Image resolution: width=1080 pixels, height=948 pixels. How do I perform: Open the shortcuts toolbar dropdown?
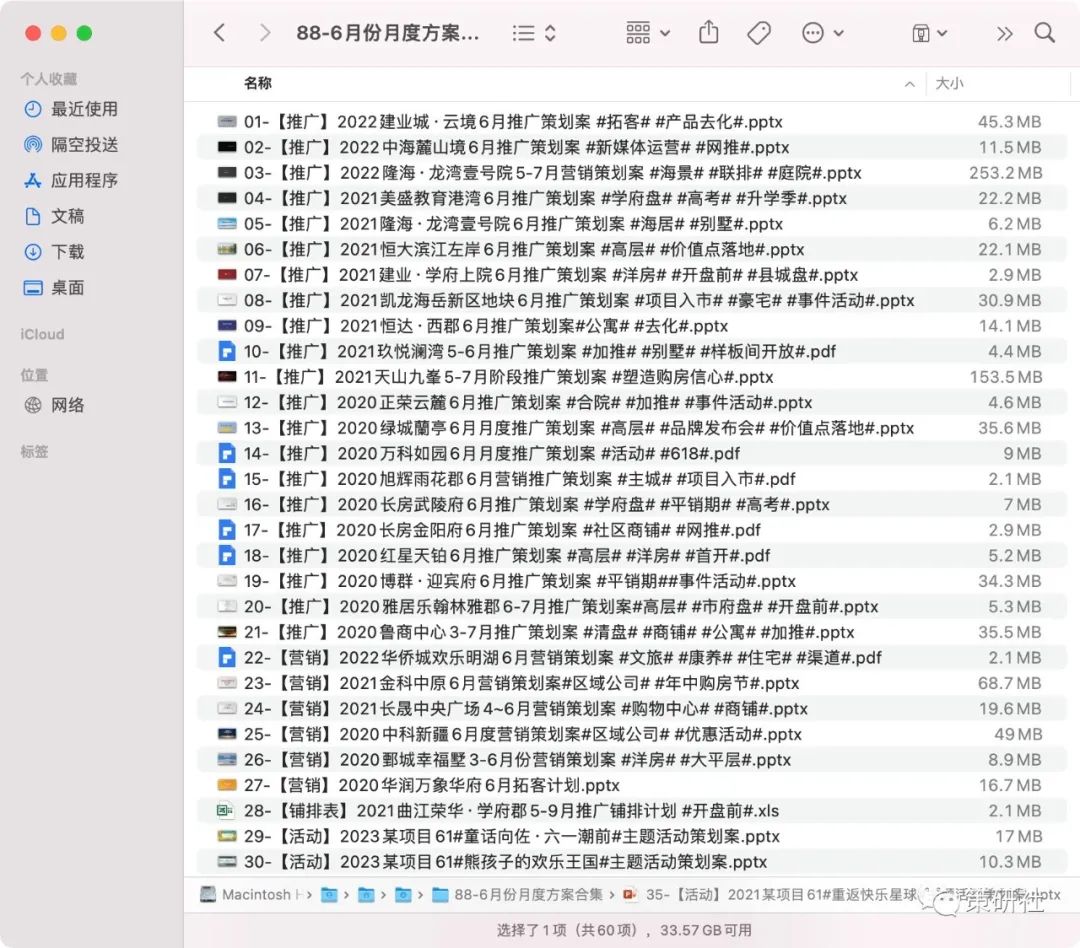pyautogui.click(x=929, y=33)
